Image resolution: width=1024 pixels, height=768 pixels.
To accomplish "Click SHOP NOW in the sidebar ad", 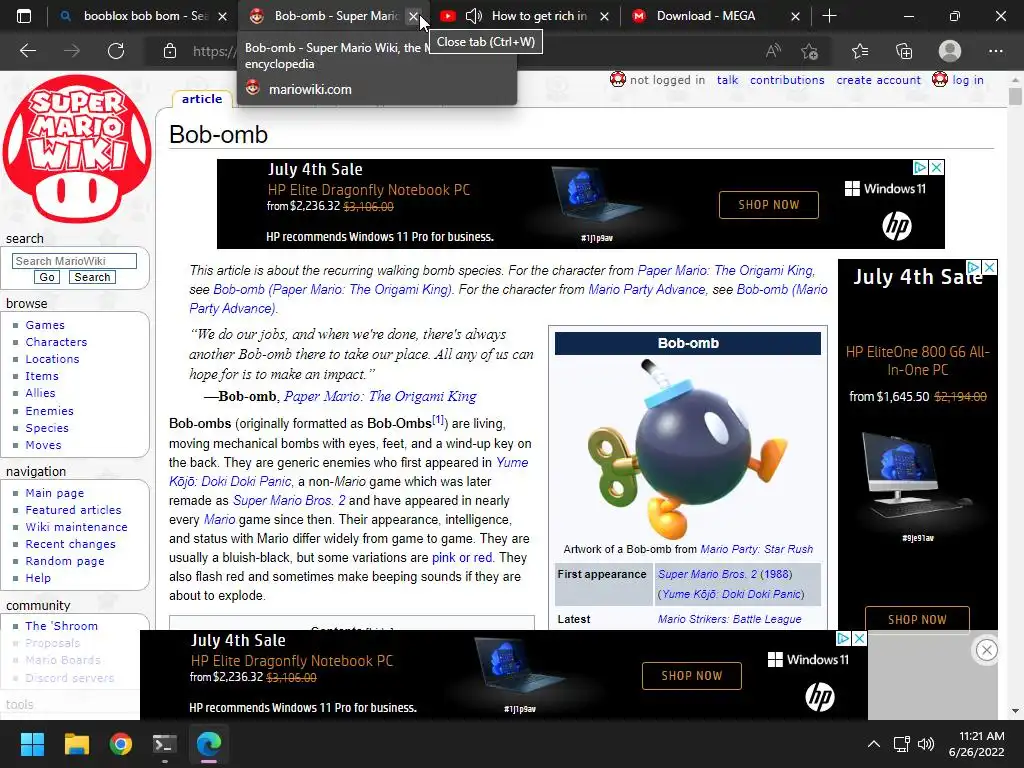I will (917, 619).
